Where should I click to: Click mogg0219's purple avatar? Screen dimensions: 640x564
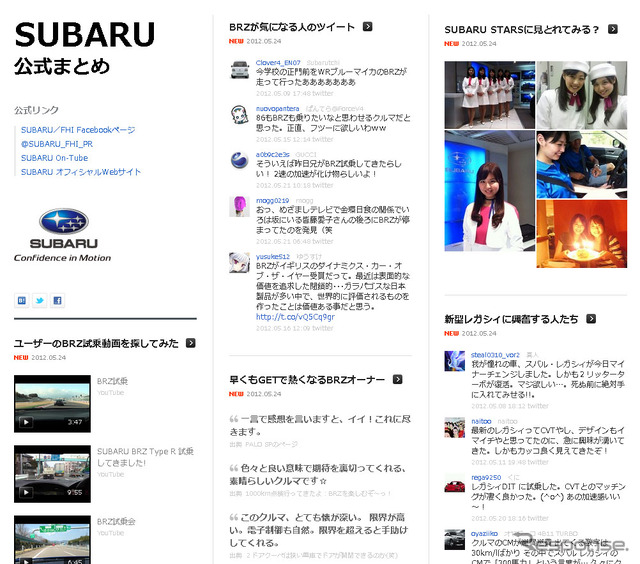point(240,207)
